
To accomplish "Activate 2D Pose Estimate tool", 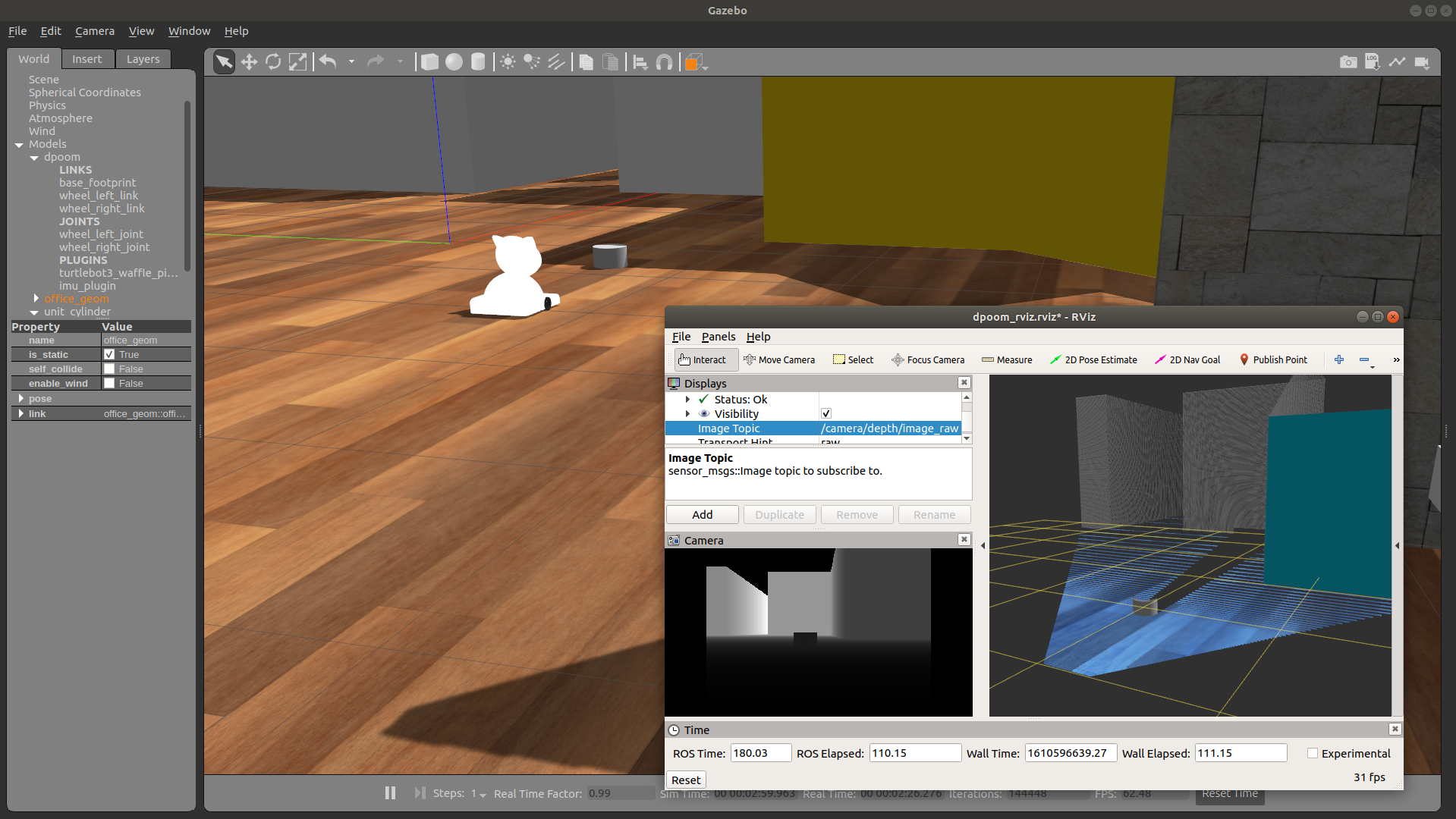I will pos(1093,360).
